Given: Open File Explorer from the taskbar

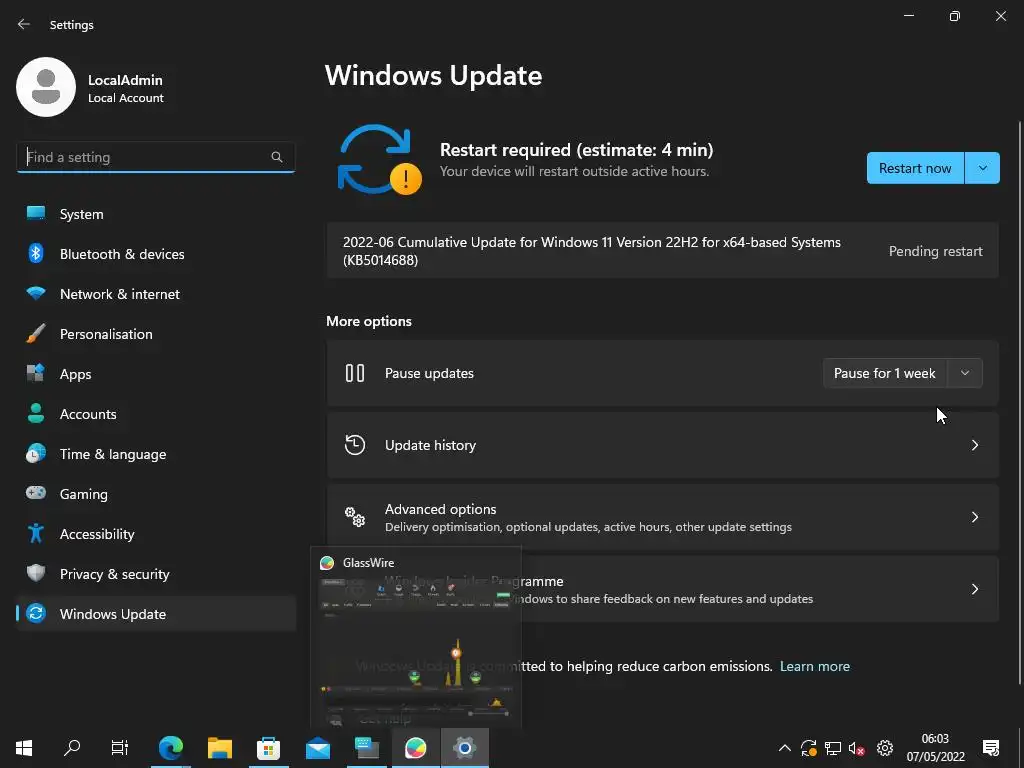Looking at the screenshot, I should click(220, 748).
